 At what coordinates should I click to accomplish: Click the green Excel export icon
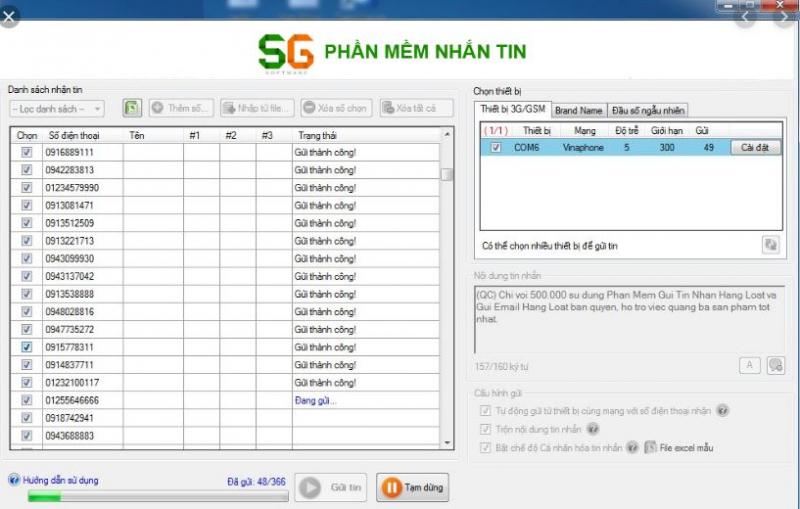pos(132,108)
